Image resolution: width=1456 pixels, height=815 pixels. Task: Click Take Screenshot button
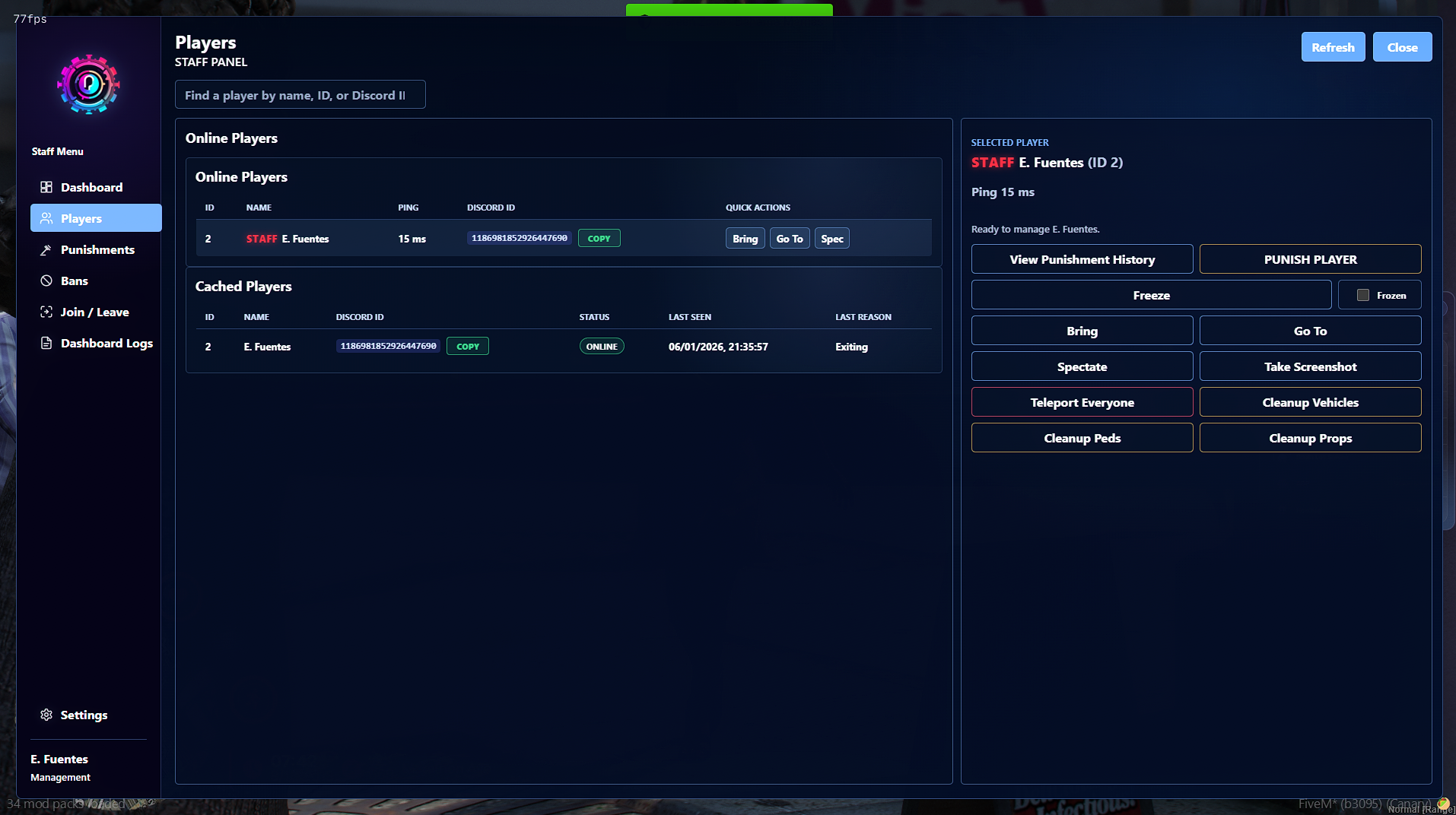click(x=1310, y=366)
